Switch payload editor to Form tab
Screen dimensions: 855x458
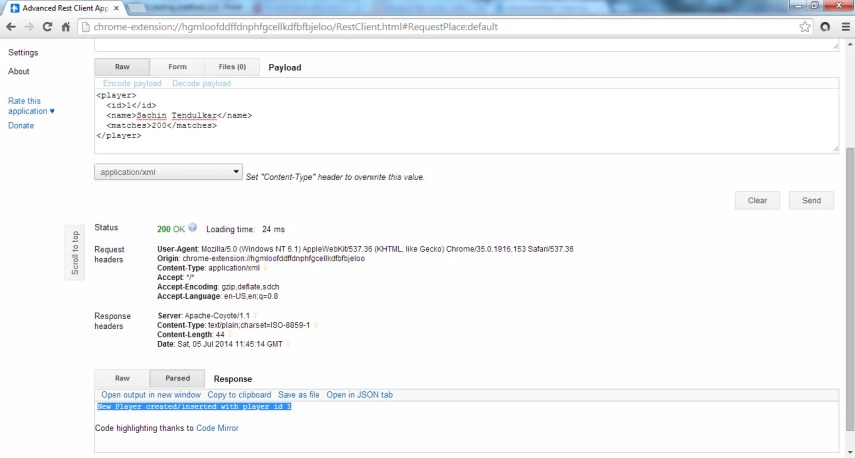(x=177, y=67)
